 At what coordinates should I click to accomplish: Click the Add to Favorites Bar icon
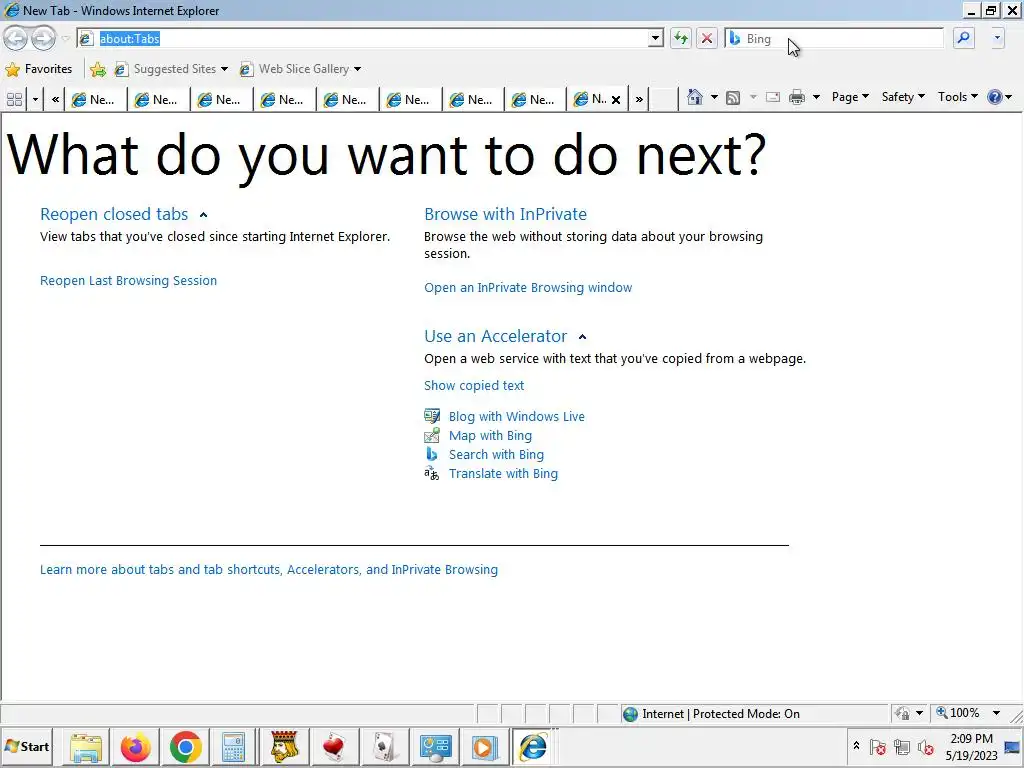(x=98, y=69)
